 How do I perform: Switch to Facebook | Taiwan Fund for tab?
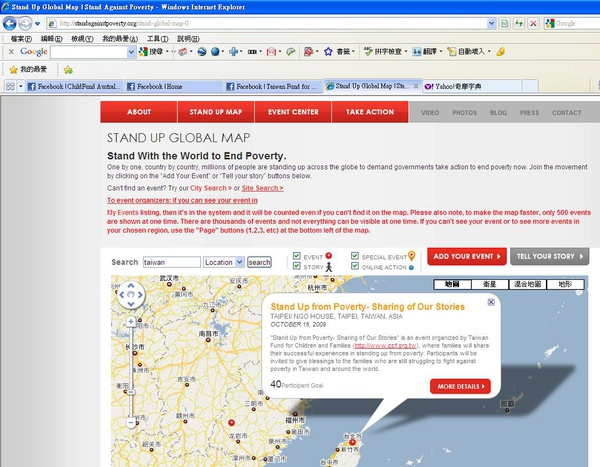coord(273,87)
